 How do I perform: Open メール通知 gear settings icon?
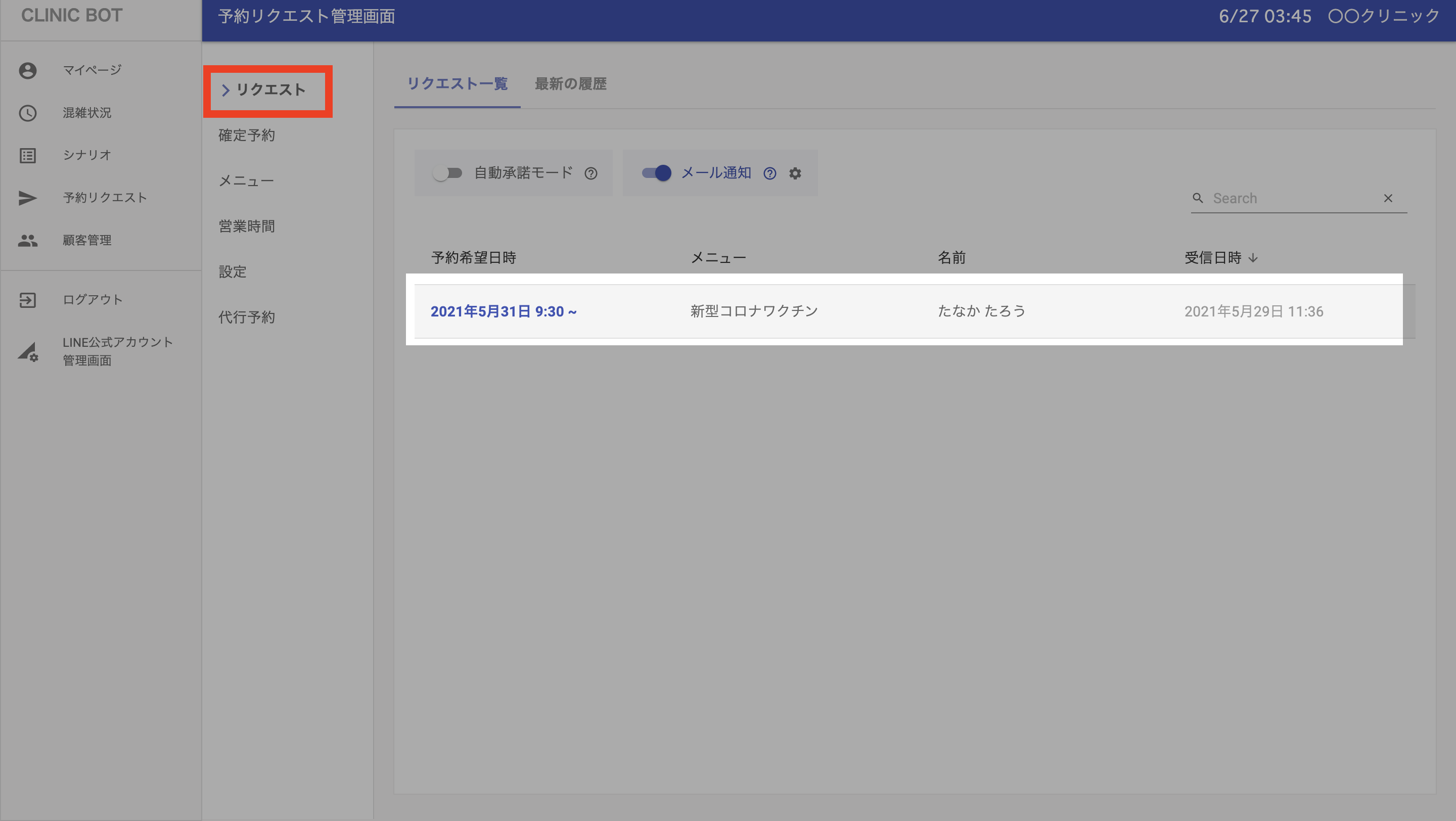pos(795,173)
